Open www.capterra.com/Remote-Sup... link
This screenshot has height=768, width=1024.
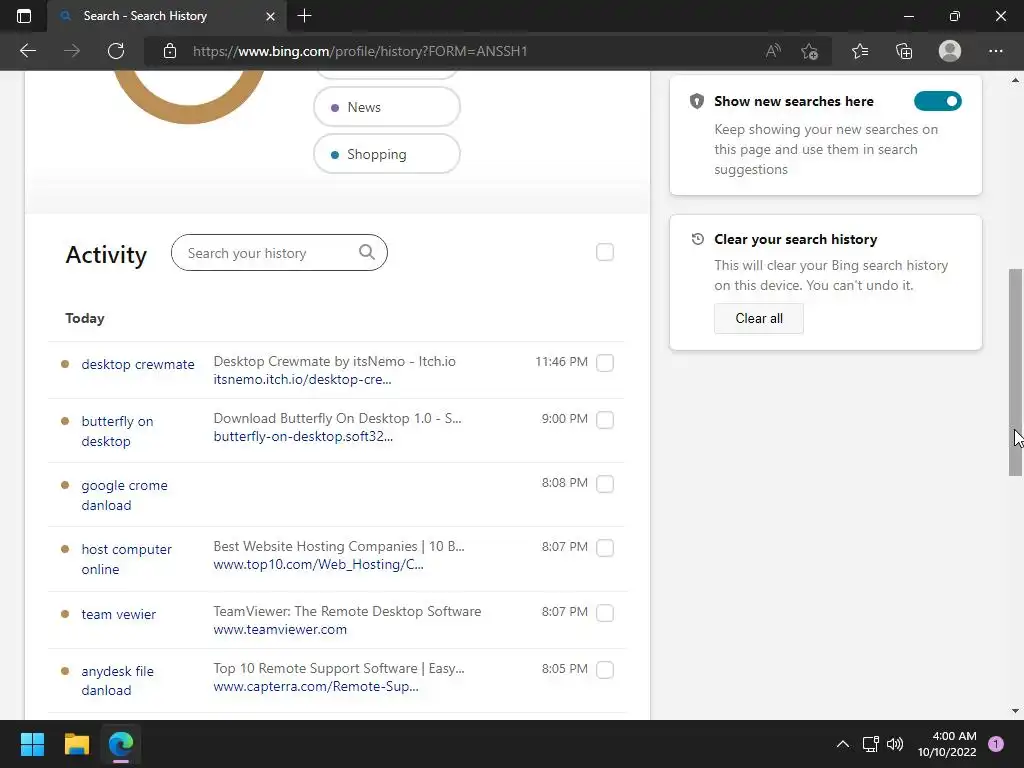[x=316, y=686]
